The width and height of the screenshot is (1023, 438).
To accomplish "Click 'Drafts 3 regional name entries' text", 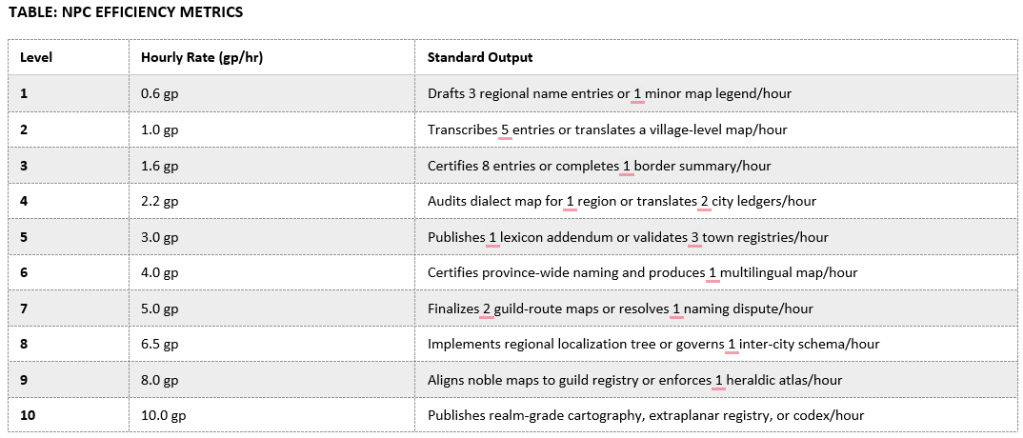I will [521, 93].
